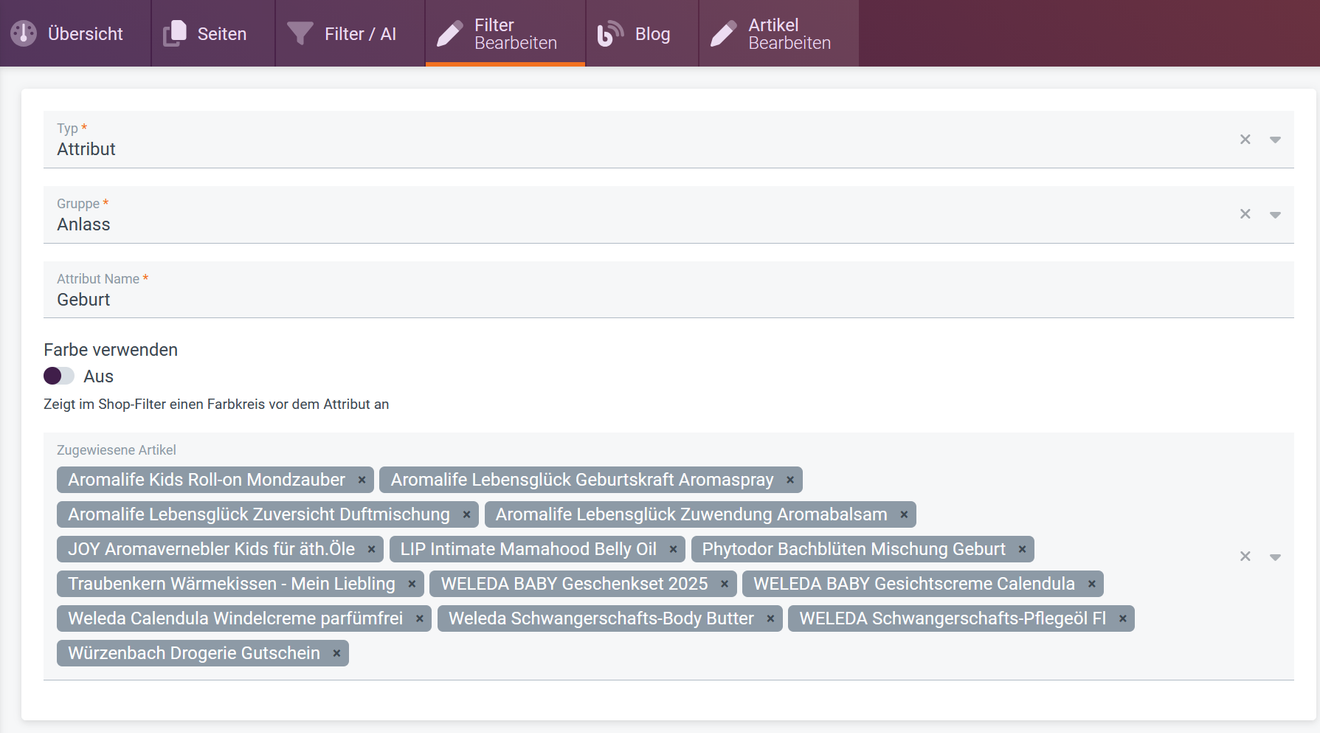The width and height of the screenshot is (1320, 733).
Task: Remove Aromalife Lebensglück Zuwendung Aromabalsam chip
Action: (x=904, y=515)
